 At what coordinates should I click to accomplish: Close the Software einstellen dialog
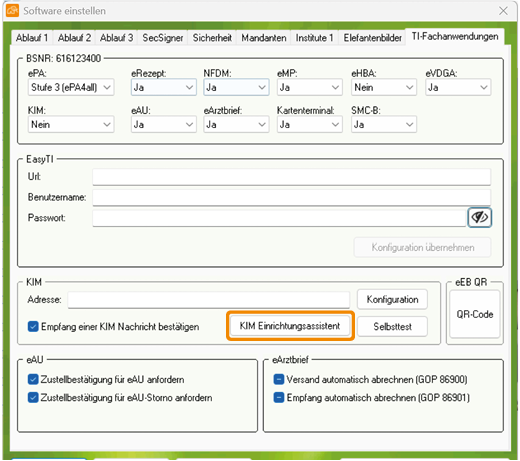pyautogui.click(x=503, y=11)
